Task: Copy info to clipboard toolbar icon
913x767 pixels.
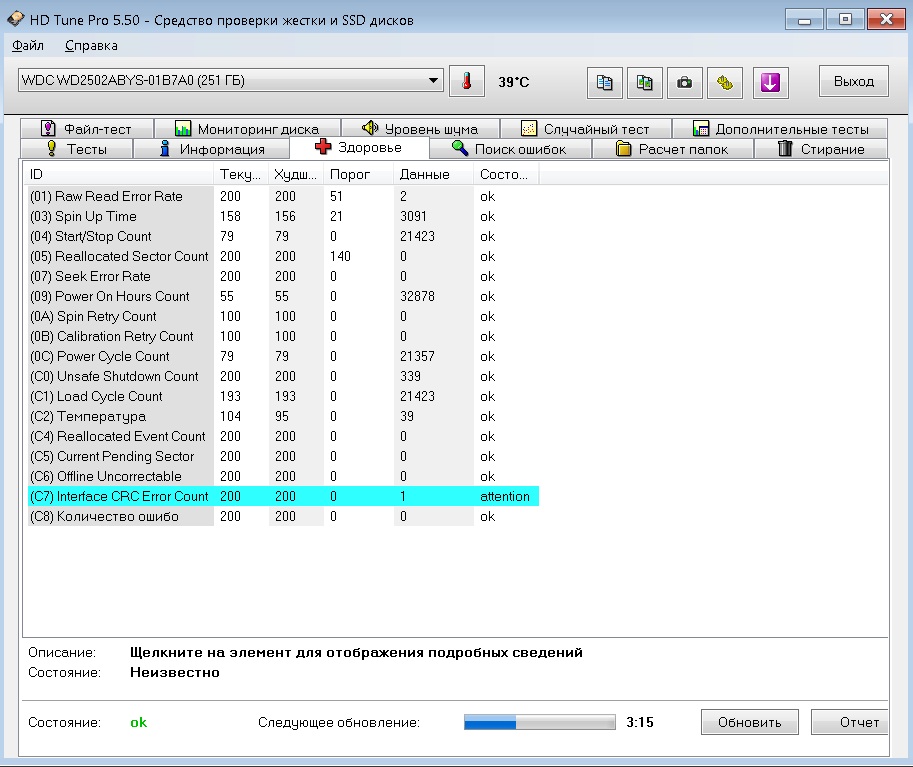Action: coord(604,83)
